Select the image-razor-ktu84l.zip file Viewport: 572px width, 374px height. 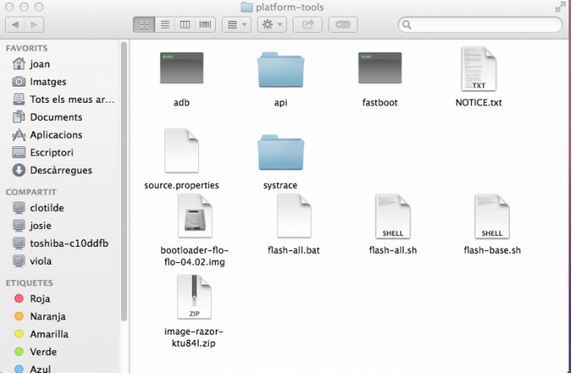coord(194,298)
